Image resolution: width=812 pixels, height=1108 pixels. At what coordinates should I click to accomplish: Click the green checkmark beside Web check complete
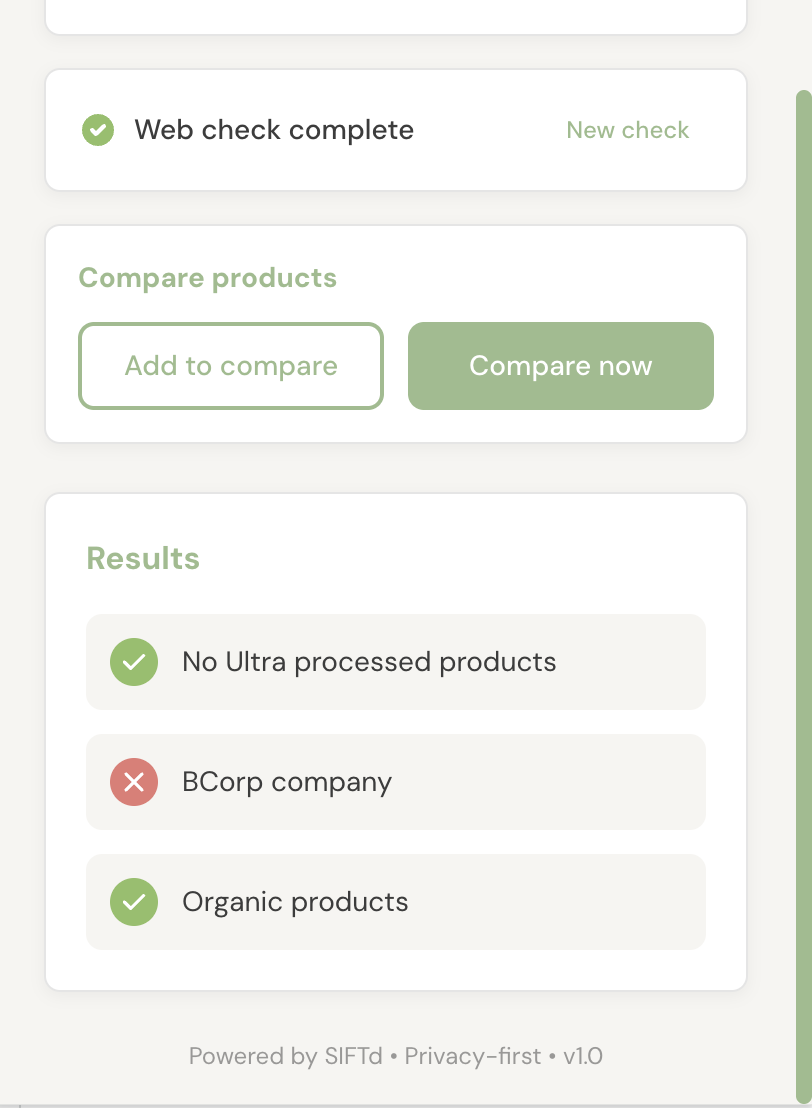pyautogui.click(x=97, y=130)
